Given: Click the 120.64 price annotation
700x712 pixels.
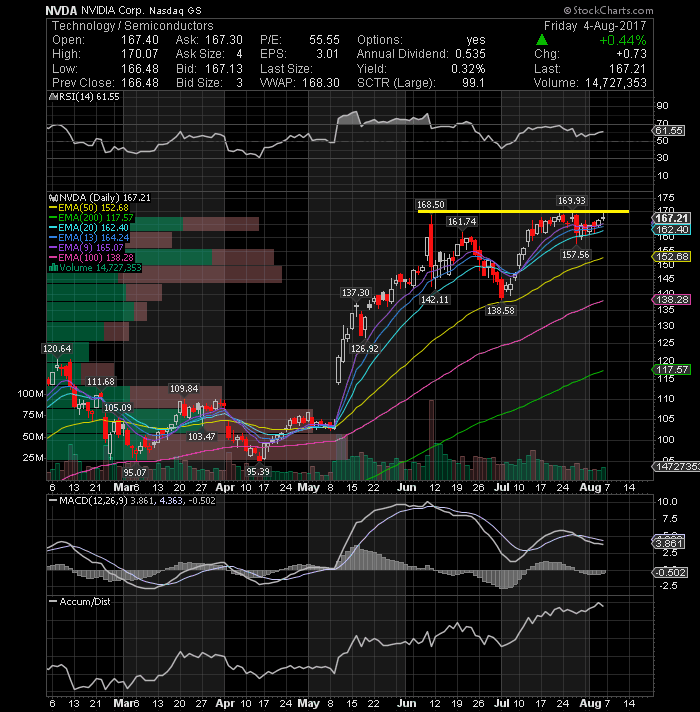Looking at the screenshot, I should (57, 349).
